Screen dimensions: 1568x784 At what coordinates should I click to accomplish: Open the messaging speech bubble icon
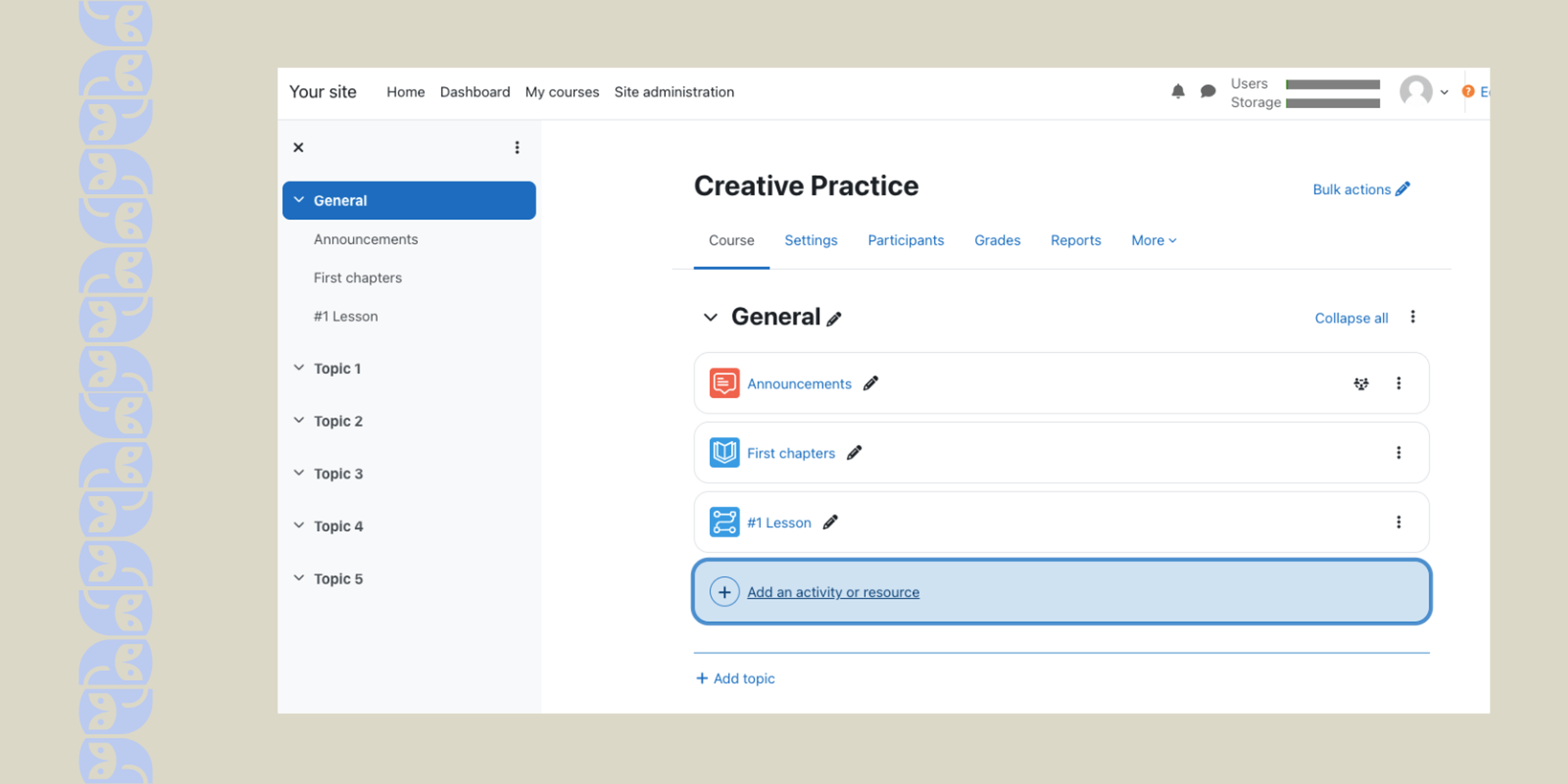coord(1208,91)
